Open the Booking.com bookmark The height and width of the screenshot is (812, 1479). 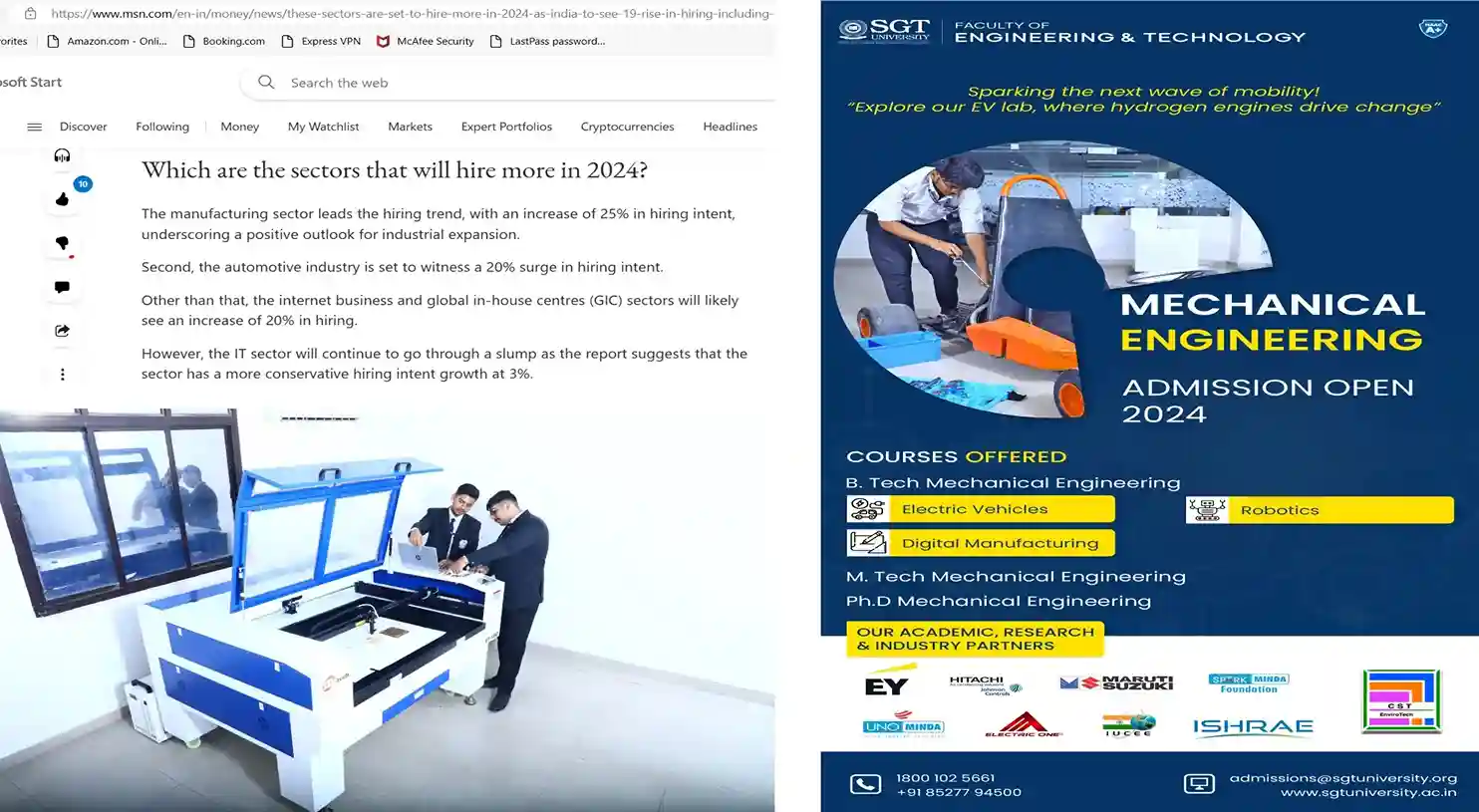[x=224, y=41]
